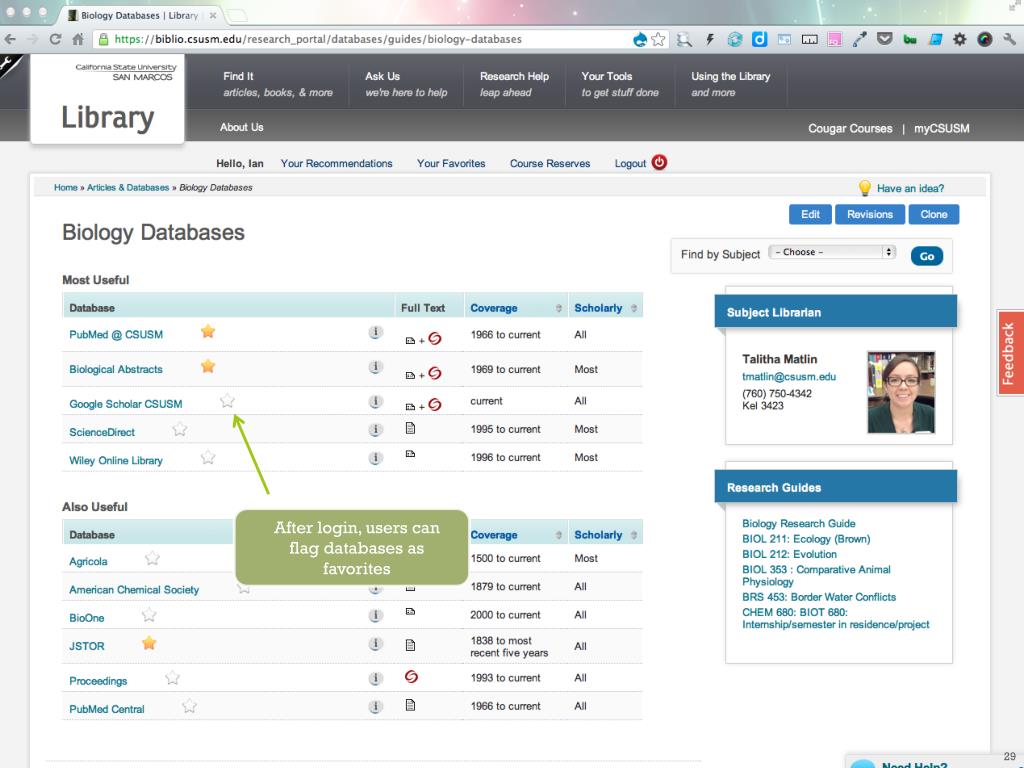Click the bookmark star in address bar
Viewport: 1024px width, 768px height.
[660, 39]
